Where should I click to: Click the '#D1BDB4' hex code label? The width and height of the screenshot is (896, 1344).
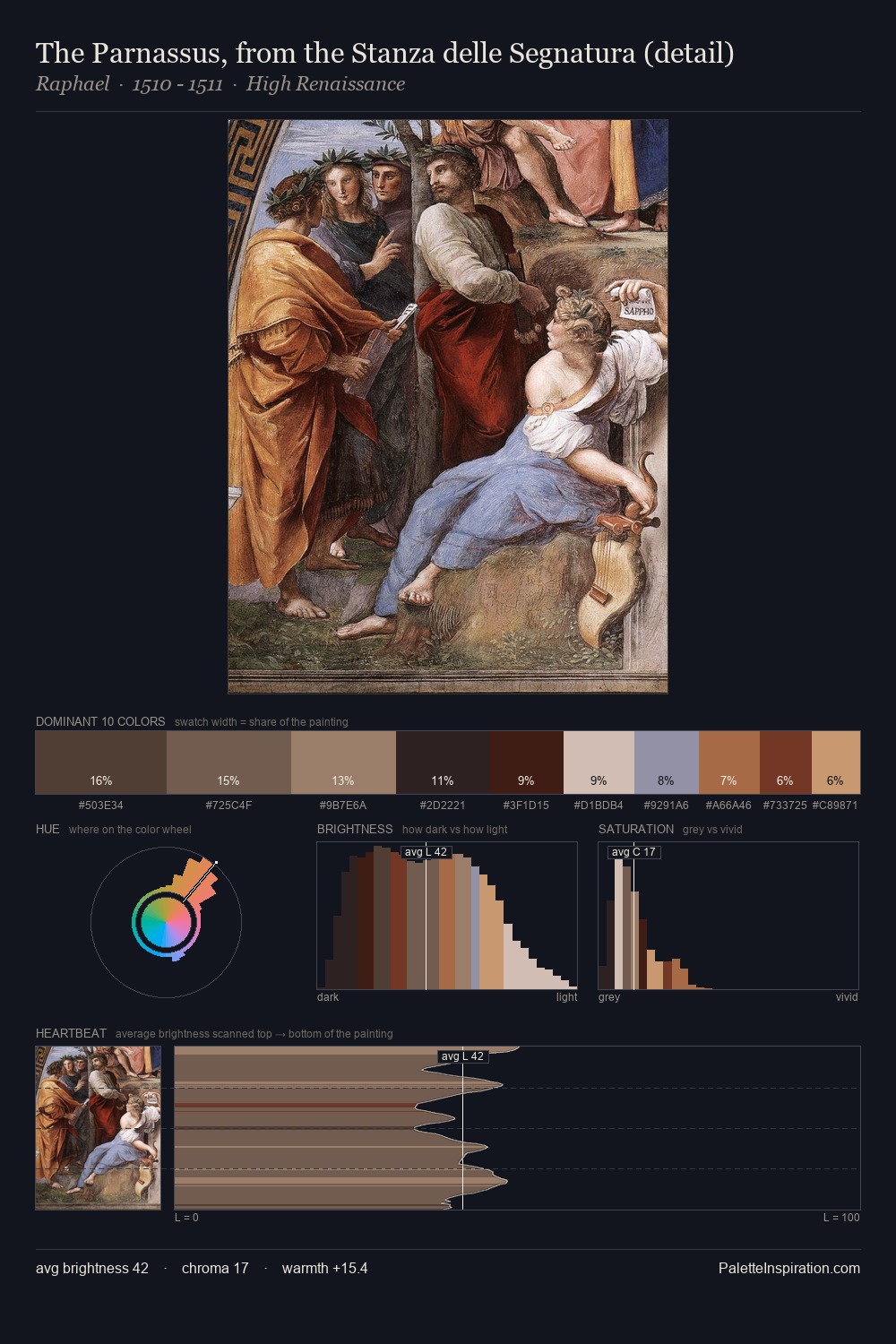[x=599, y=806]
